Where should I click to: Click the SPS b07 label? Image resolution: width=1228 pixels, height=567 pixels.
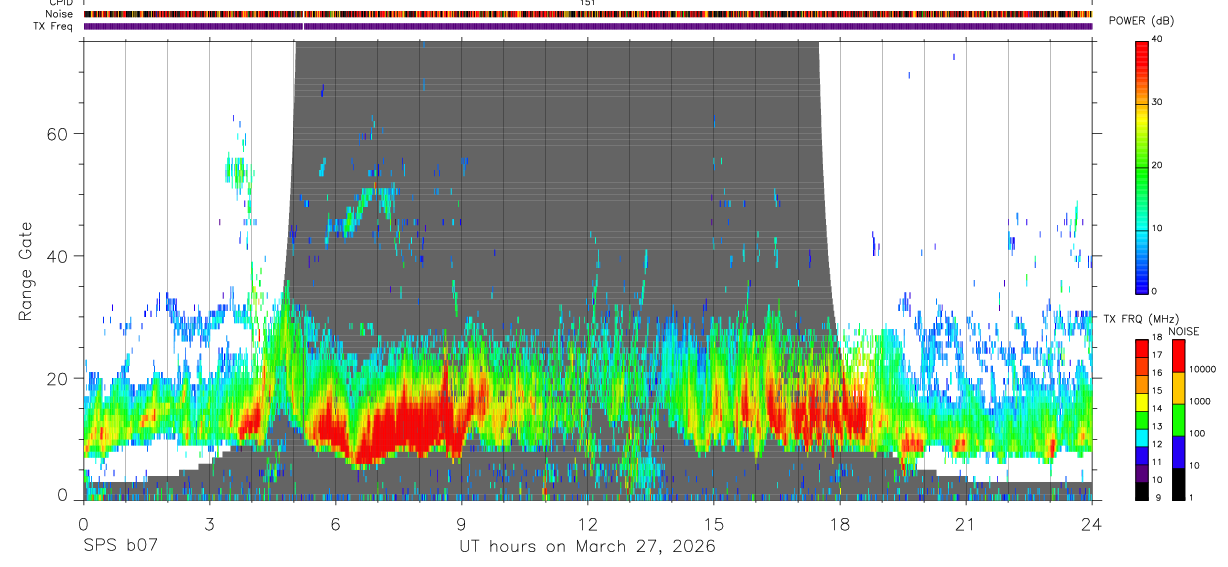(120, 547)
